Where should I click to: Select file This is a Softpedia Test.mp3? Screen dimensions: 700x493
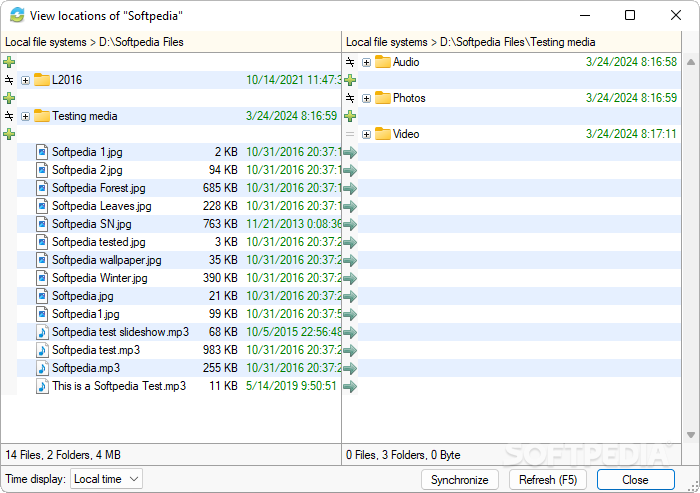(119, 386)
